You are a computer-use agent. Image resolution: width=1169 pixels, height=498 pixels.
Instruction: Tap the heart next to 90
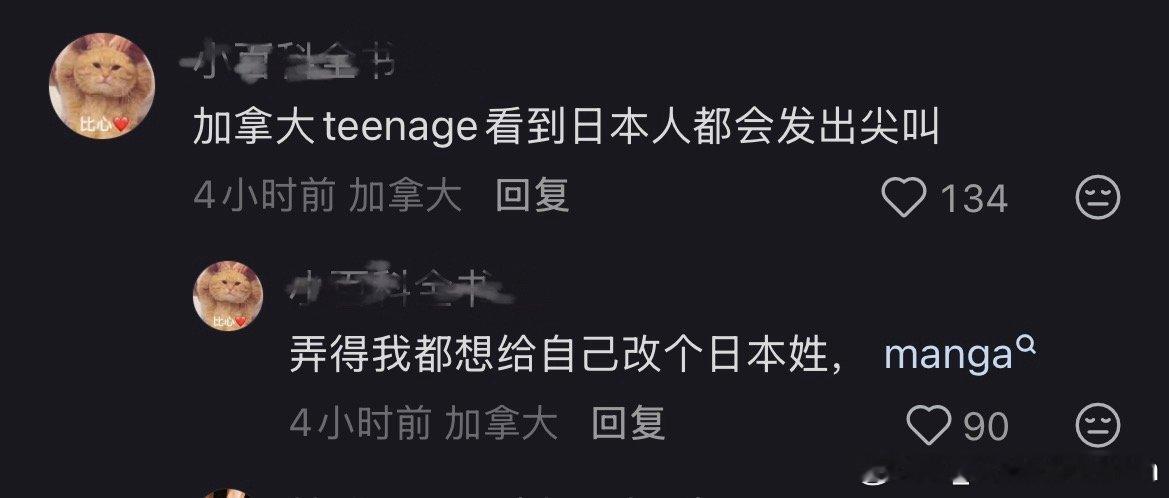[x=928, y=426]
